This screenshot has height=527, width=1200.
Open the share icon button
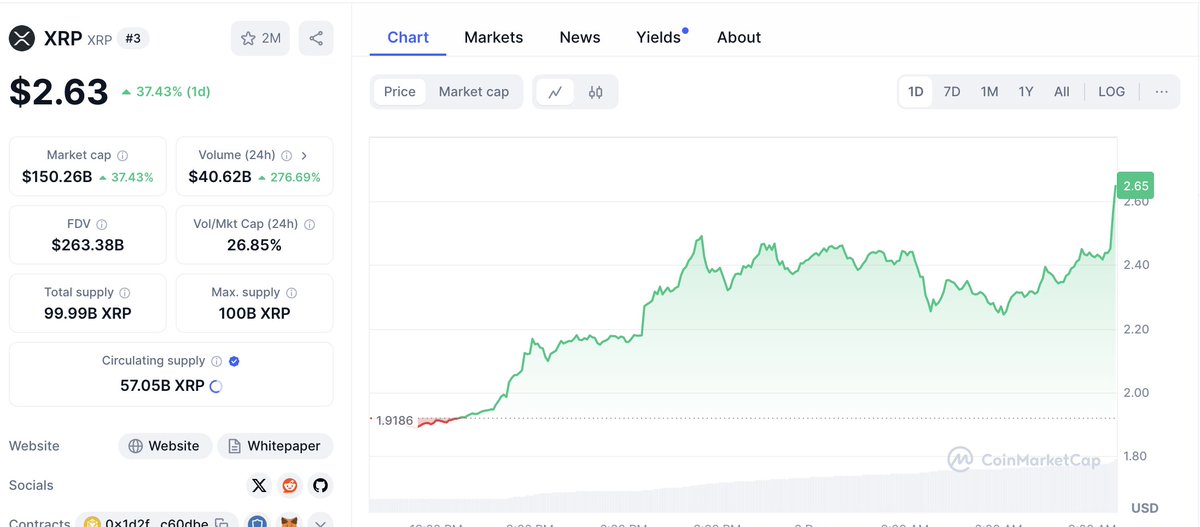tap(316, 39)
